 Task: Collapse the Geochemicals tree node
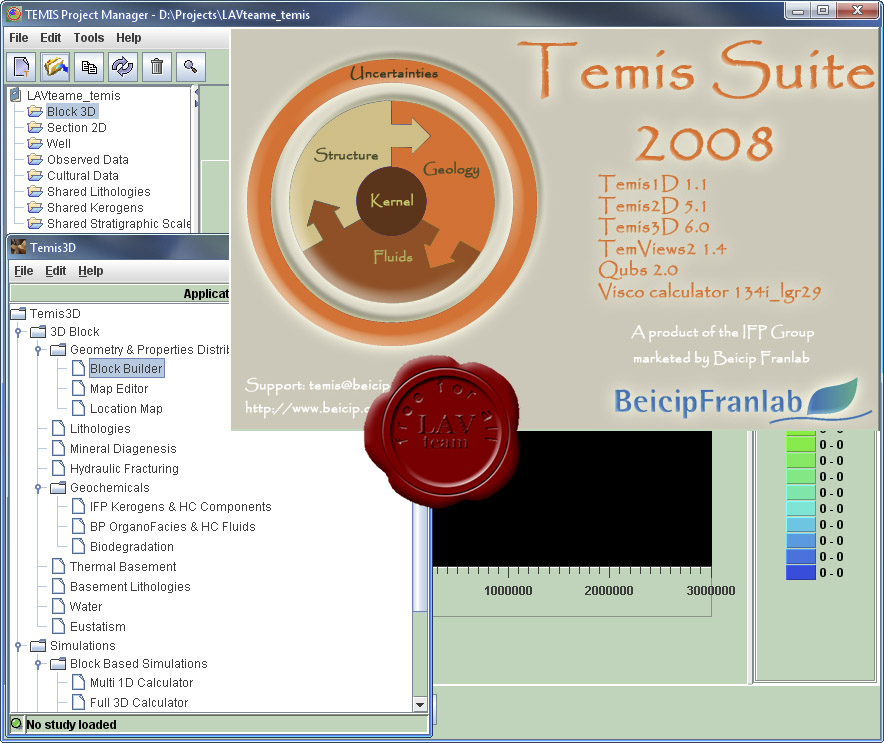point(38,488)
